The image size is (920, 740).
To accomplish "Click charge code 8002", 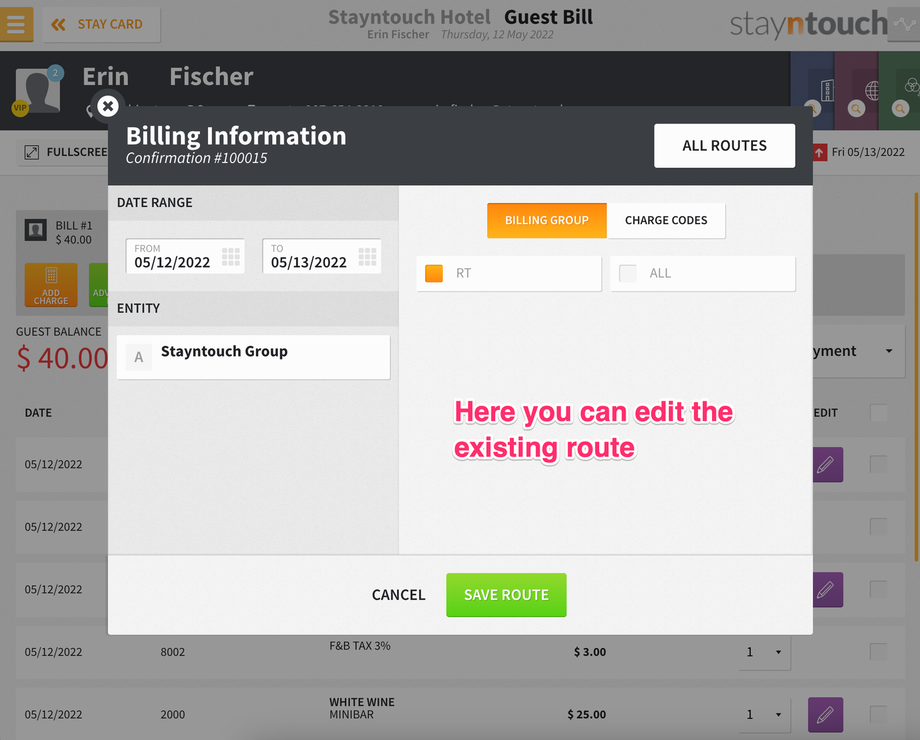I will (172, 652).
